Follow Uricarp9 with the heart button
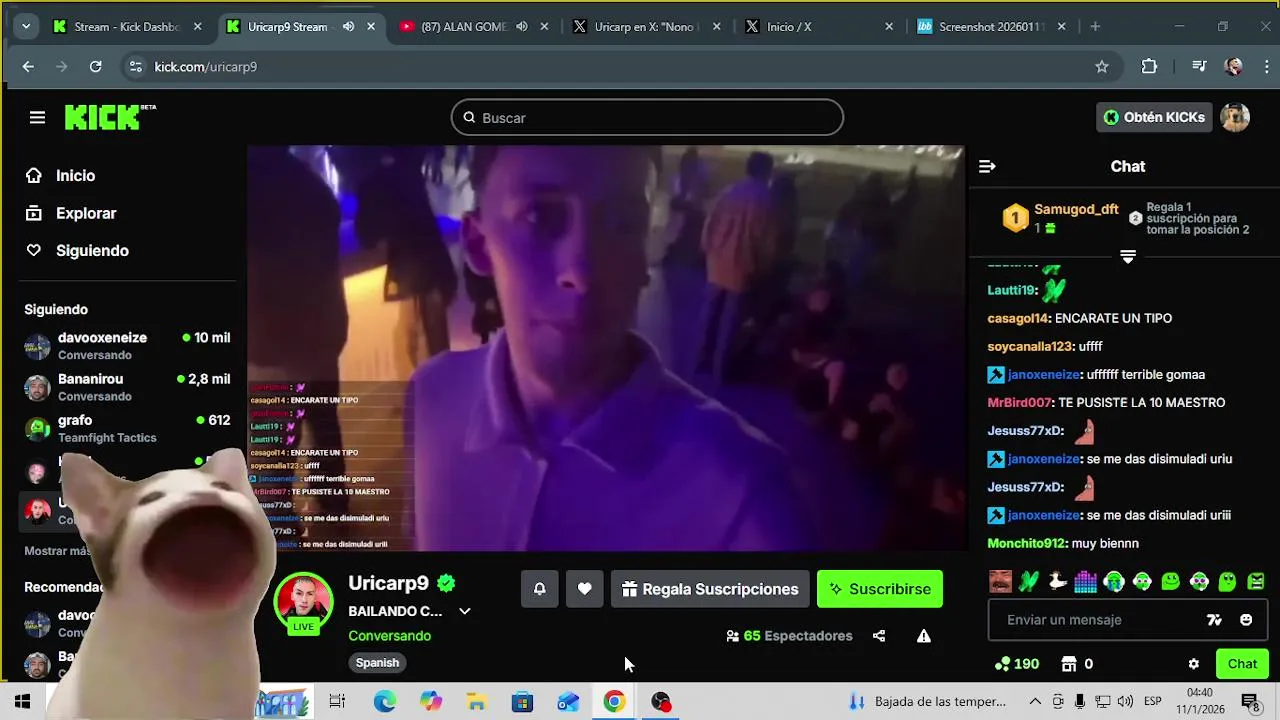The image size is (1280, 720). tap(584, 589)
